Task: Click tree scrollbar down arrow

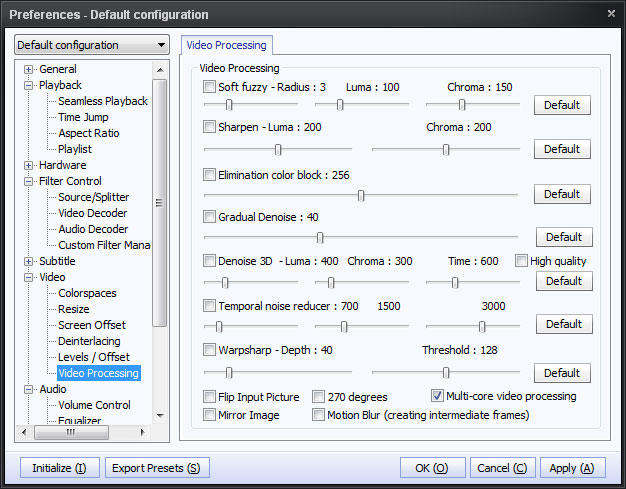Action: click(x=160, y=416)
